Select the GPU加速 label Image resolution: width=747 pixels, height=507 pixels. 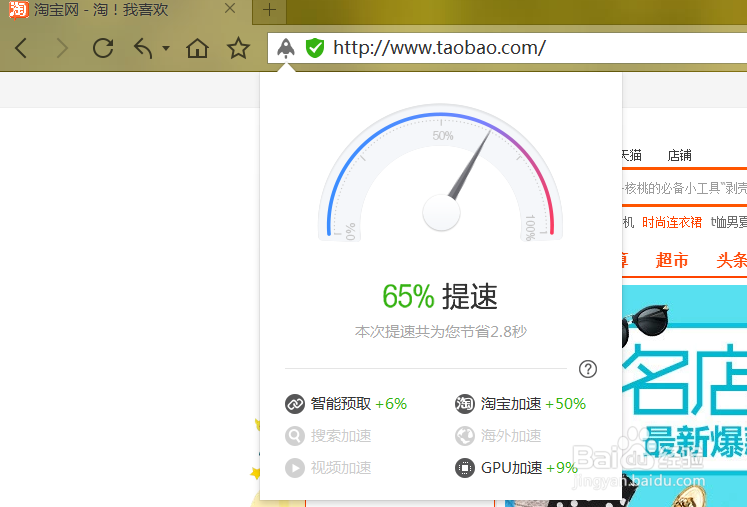511,468
